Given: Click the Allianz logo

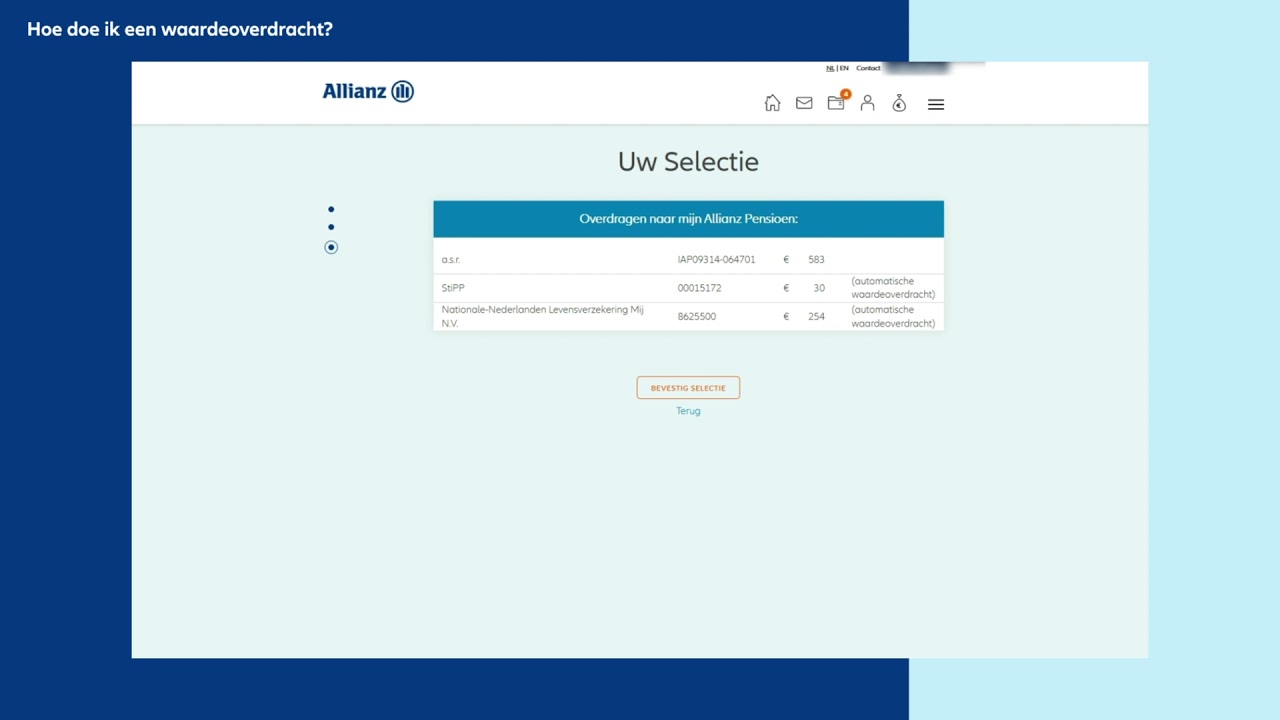Looking at the screenshot, I should 368,91.
